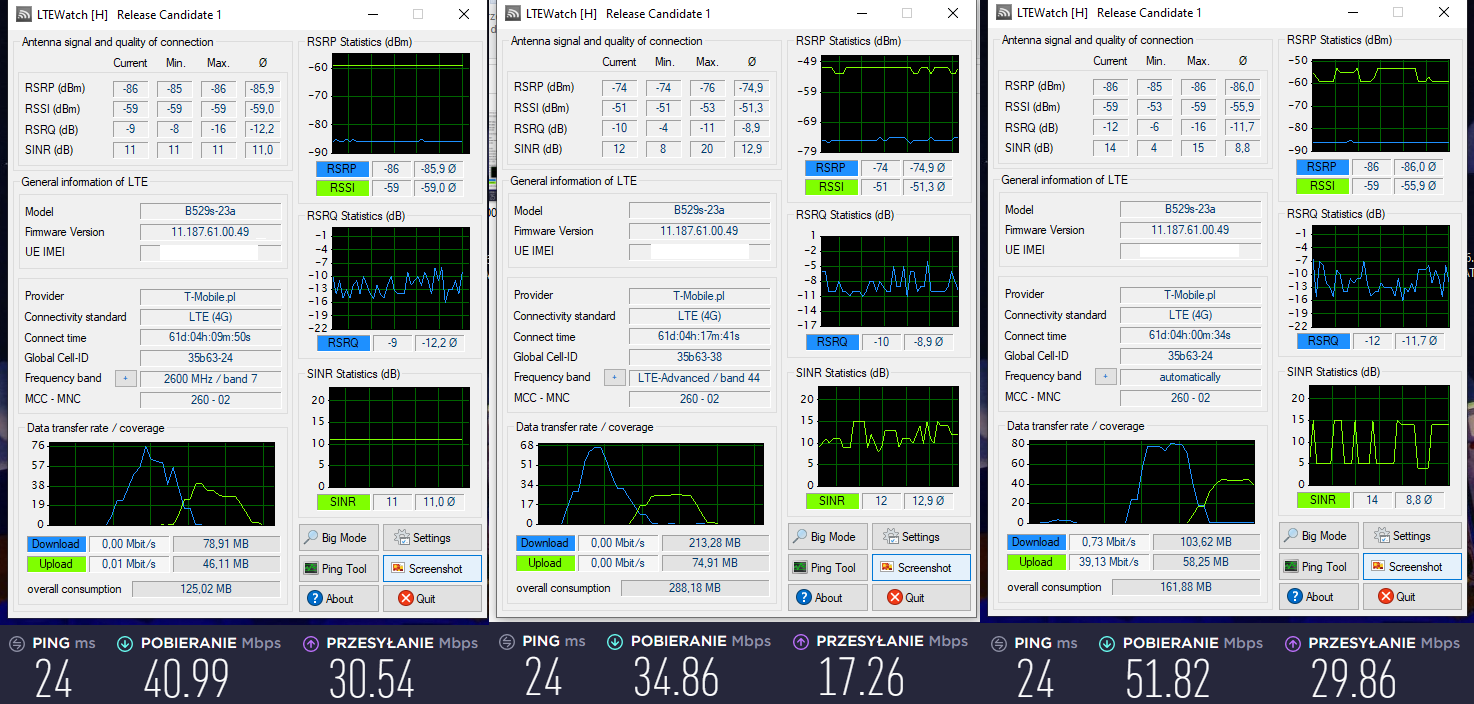Click the overall consumption value 125,02 MB
Image resolution: width=1474 pixels, height=704 pixels.
pos(204,589)
